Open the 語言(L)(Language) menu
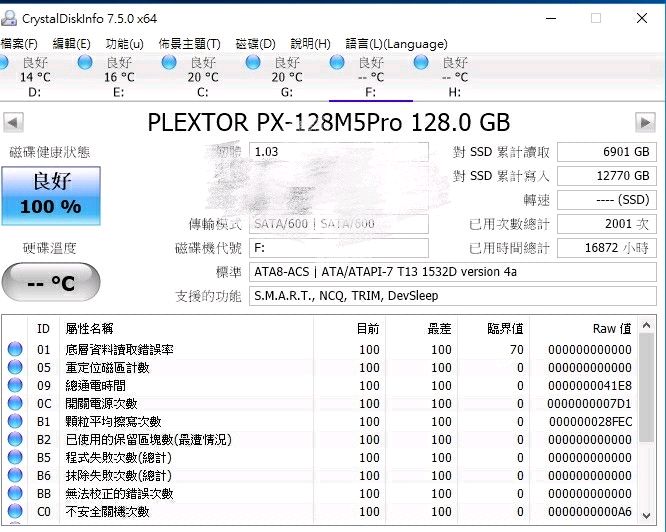 click(x=396, y=44)
